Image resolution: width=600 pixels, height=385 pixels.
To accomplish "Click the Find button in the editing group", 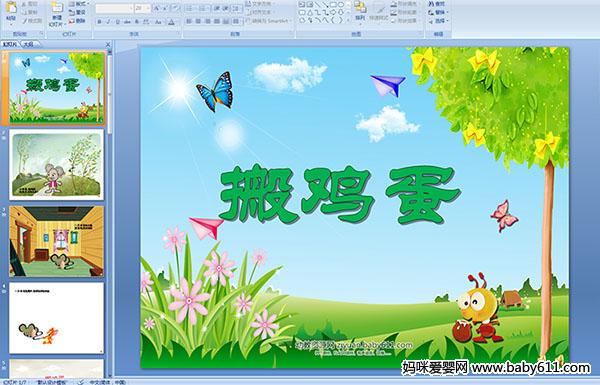I will coord(437,4).
